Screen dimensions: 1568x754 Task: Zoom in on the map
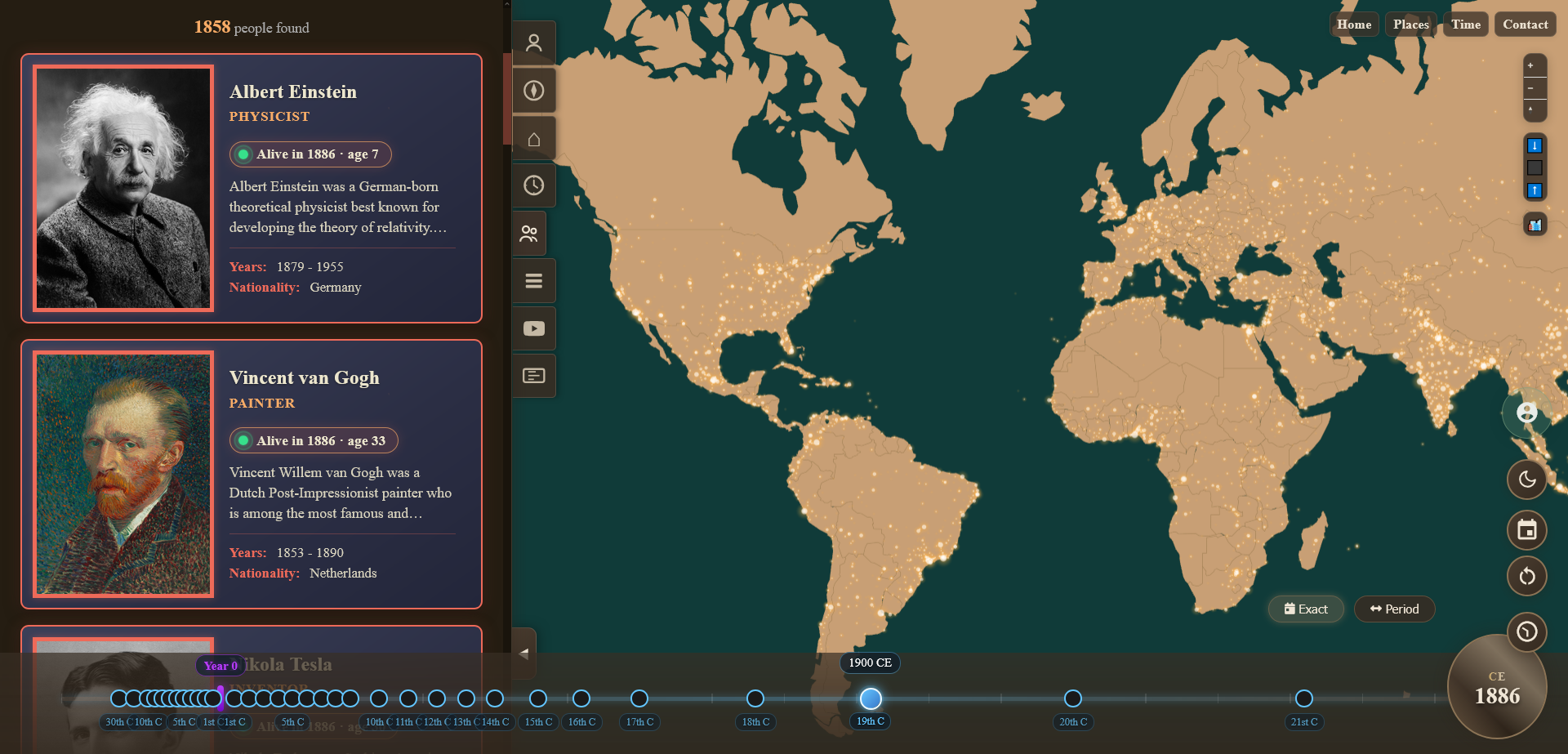(x=1535, y=66)
